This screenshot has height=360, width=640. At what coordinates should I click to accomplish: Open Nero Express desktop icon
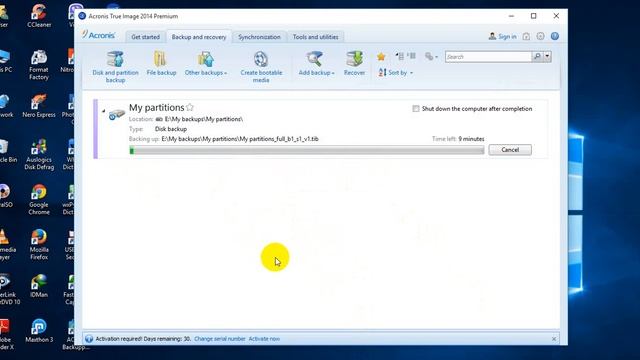pos(39,106)
